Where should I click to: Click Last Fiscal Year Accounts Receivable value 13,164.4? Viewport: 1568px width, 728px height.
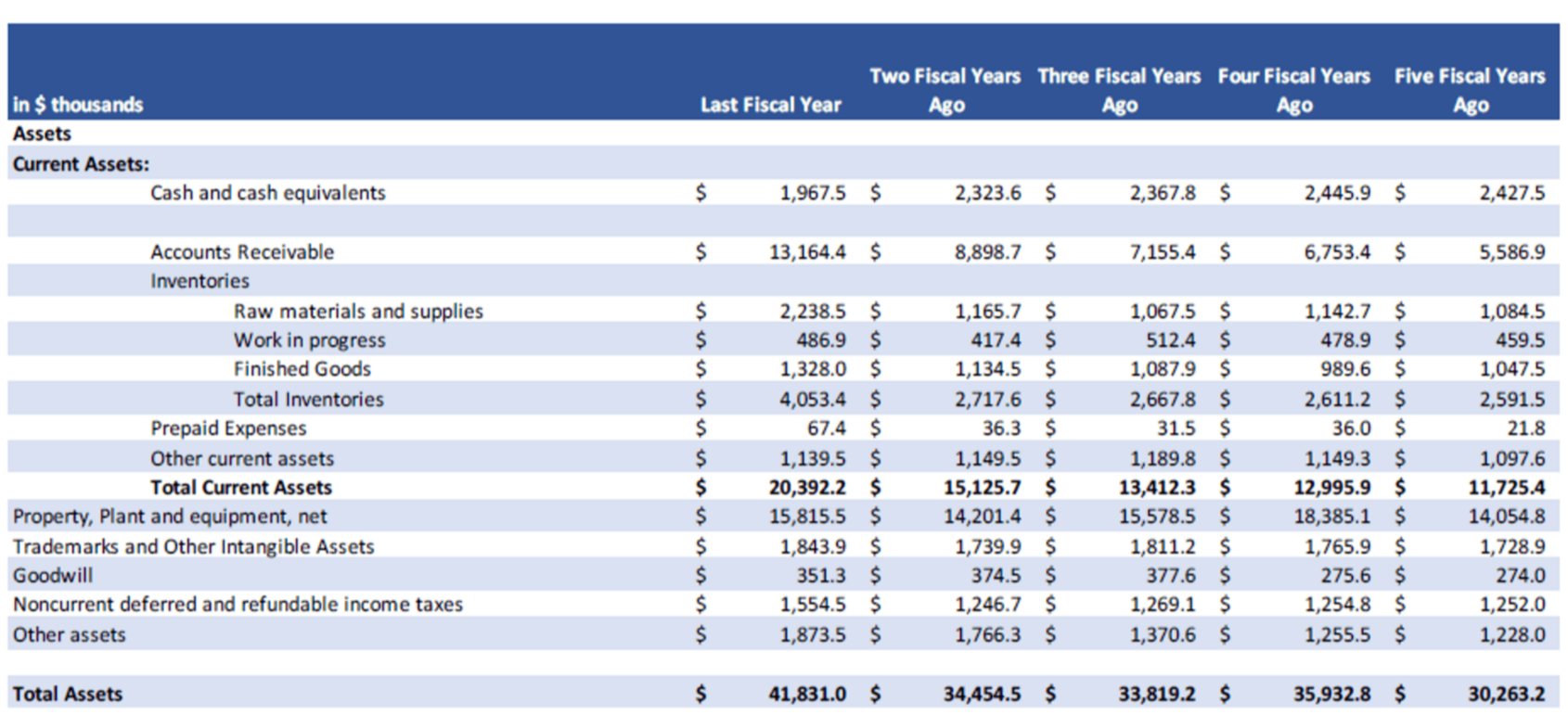coord(807,252)
